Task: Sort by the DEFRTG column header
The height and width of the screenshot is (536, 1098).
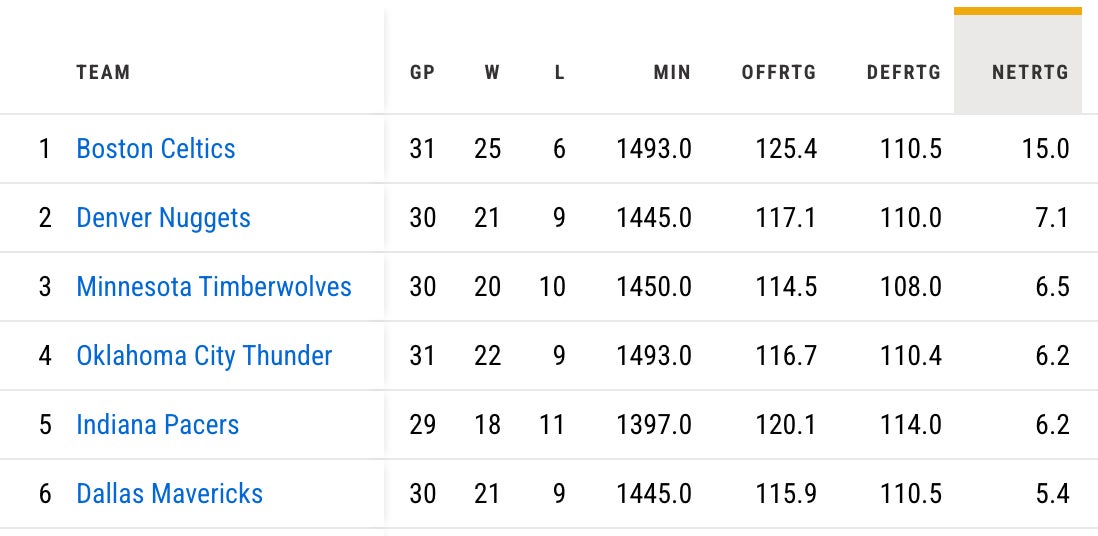Action: [904, 72]
